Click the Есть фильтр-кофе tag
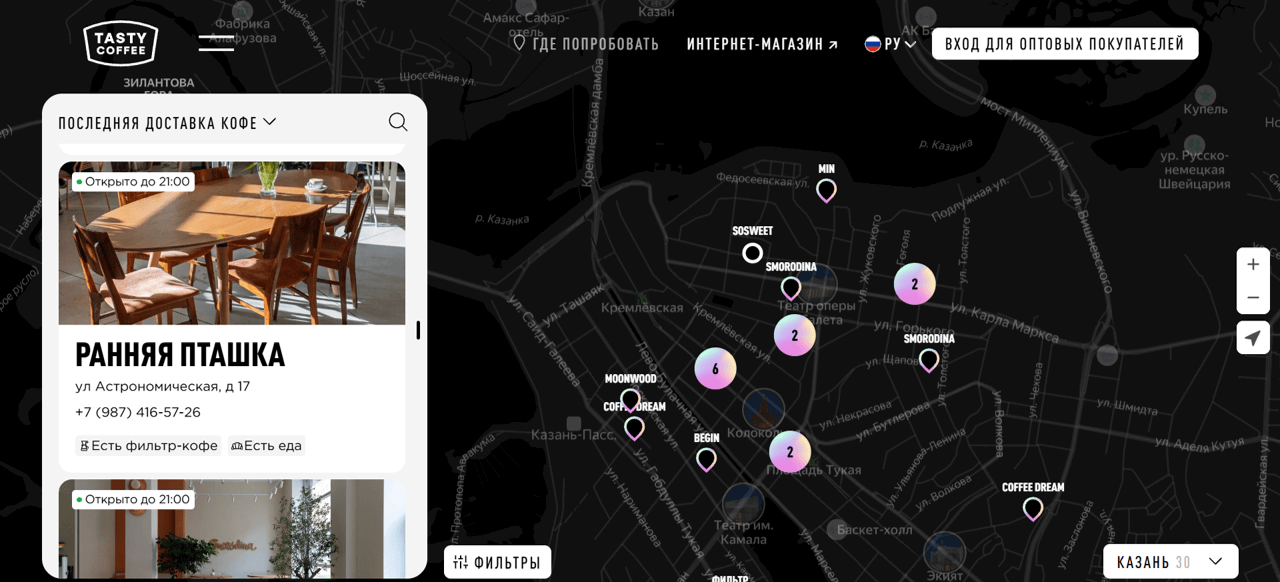1280x582 pixels. pyautogui.click(x=148, y=446)
